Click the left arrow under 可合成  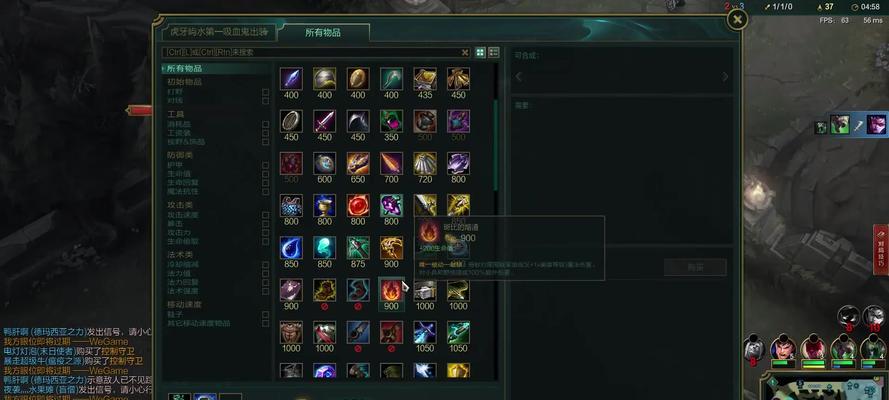click(519, 76)
